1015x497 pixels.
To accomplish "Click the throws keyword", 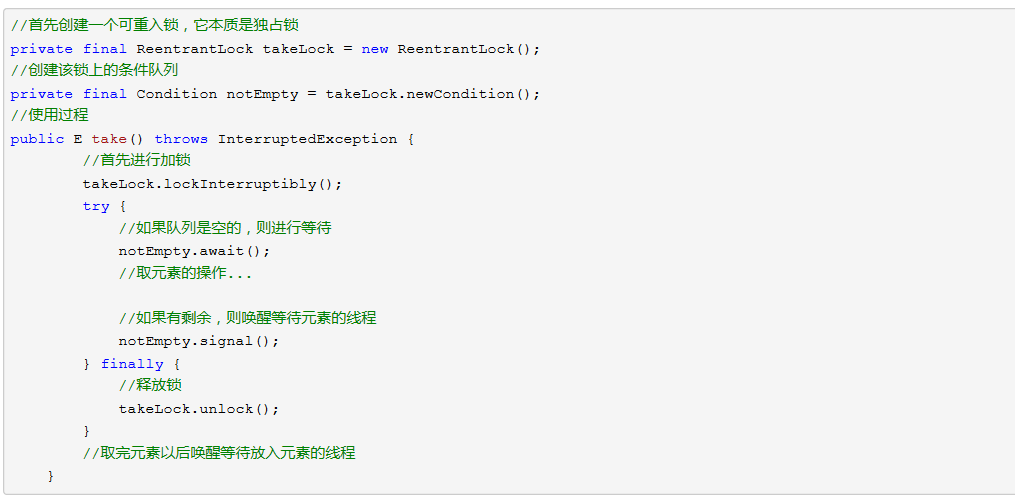I will click(181, 139).
